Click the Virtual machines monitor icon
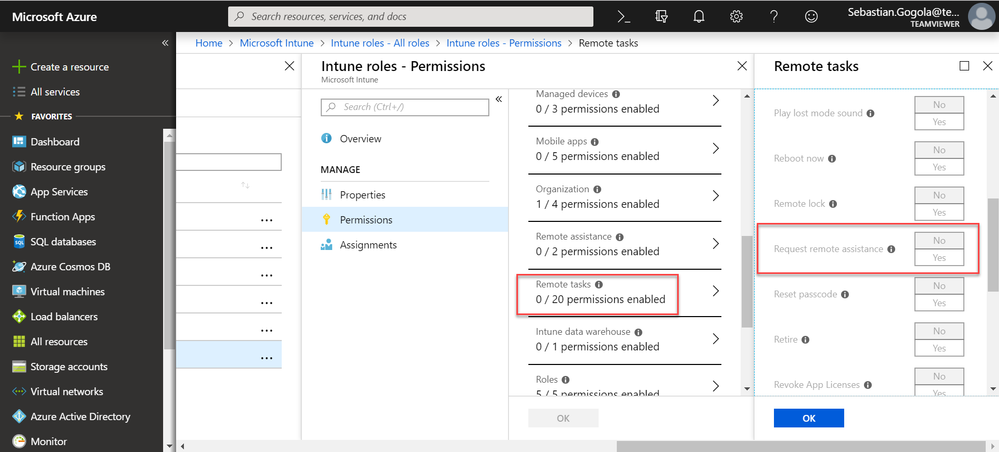The height and width of the screenshot is (452, 999). pyautogui.click(x=18, y=291)
